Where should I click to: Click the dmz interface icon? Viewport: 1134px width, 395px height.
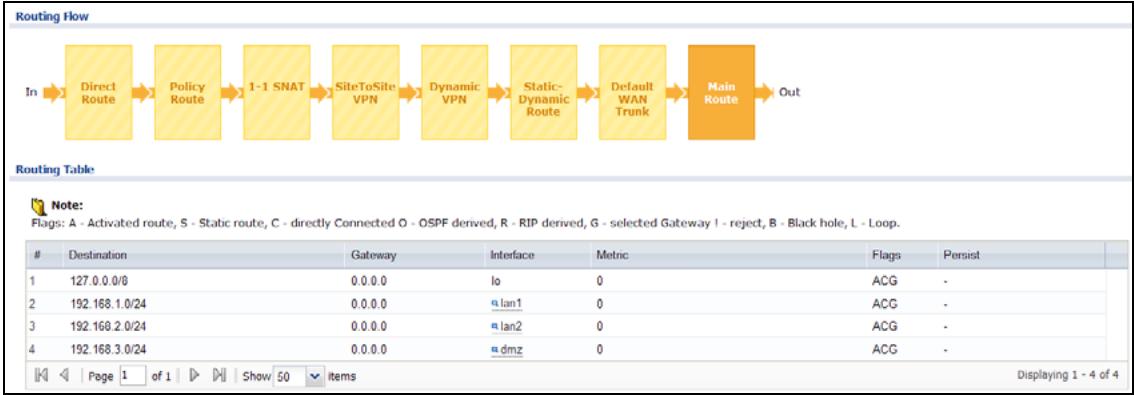tap(495, 349)
